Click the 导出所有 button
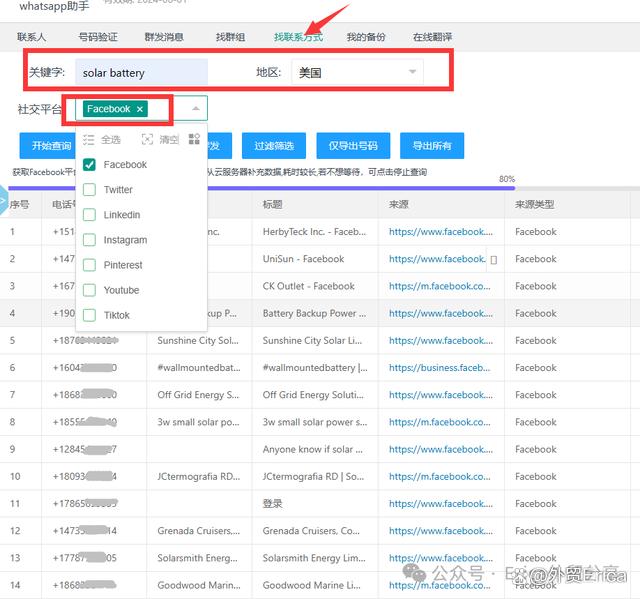Viewport: 640px width, 599px height. (x=432, y=146)
